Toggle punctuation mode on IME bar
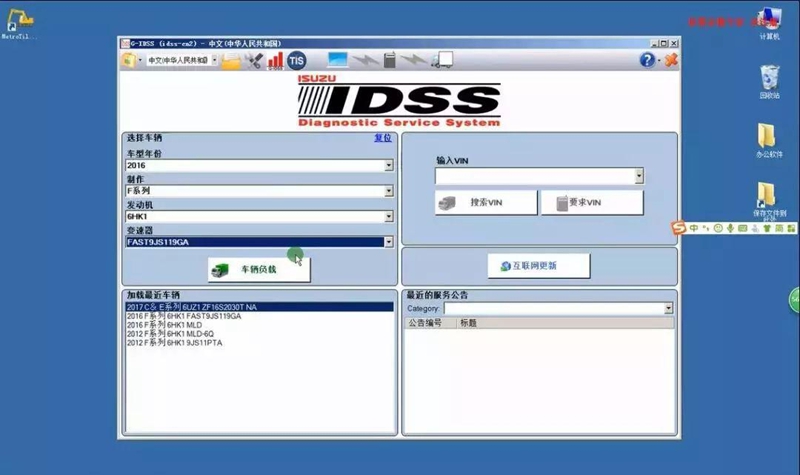The image size is (800, 475). (706, 228)
